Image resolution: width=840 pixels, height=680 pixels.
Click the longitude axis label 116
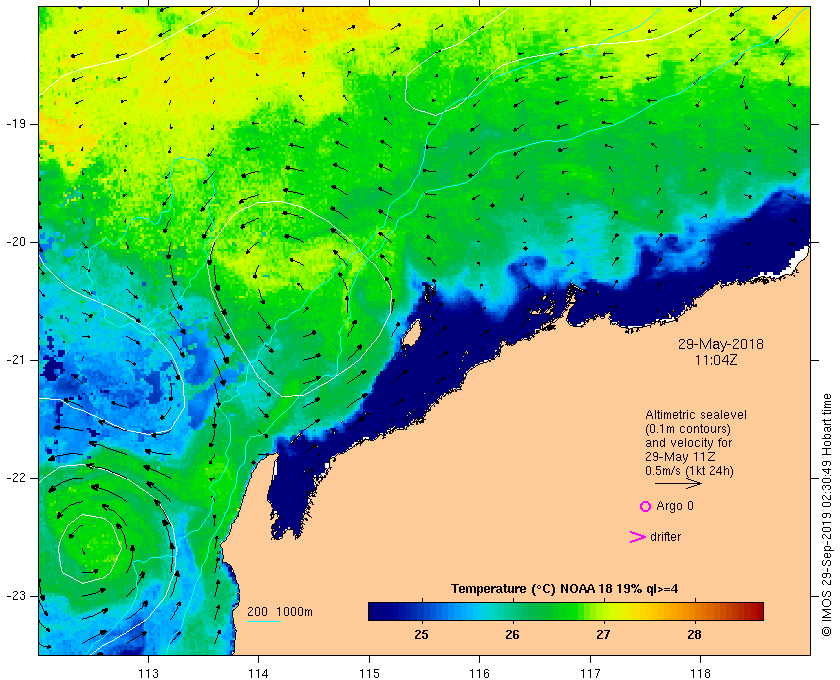coord(479,674)
